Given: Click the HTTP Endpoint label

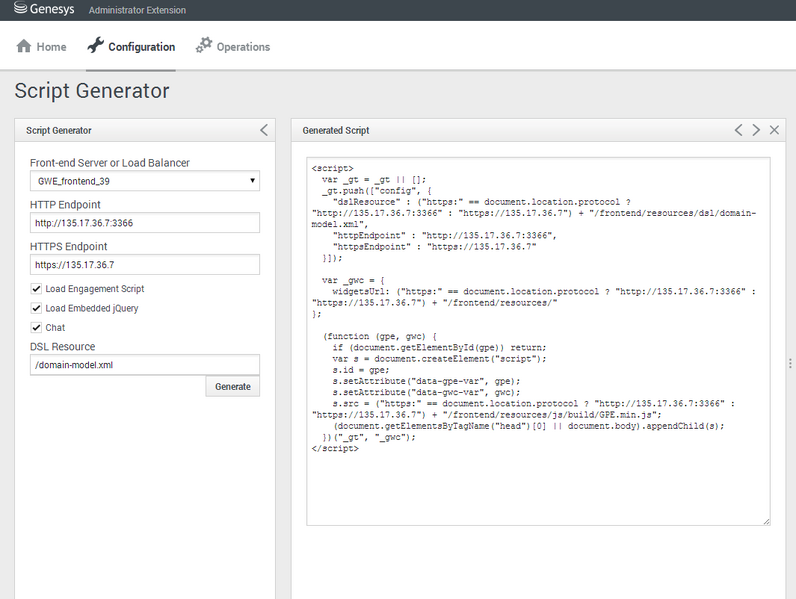Looking at the screenshot, I should pos(65,205).
